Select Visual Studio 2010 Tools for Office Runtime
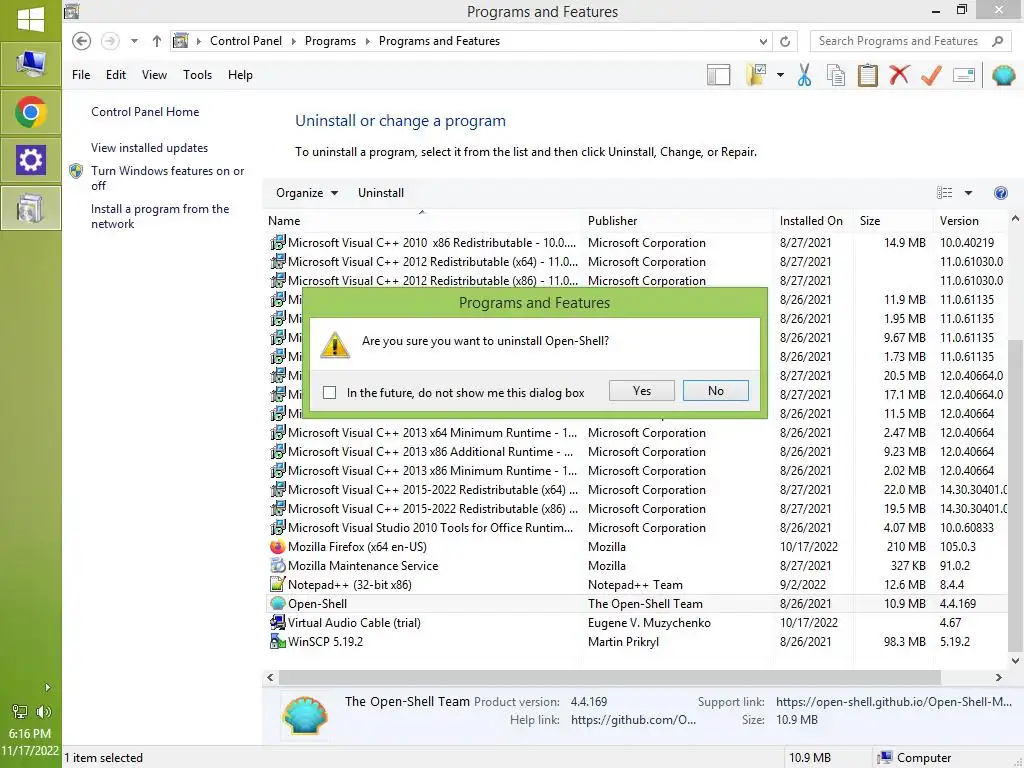1024x768 pixels. (637, 528)
